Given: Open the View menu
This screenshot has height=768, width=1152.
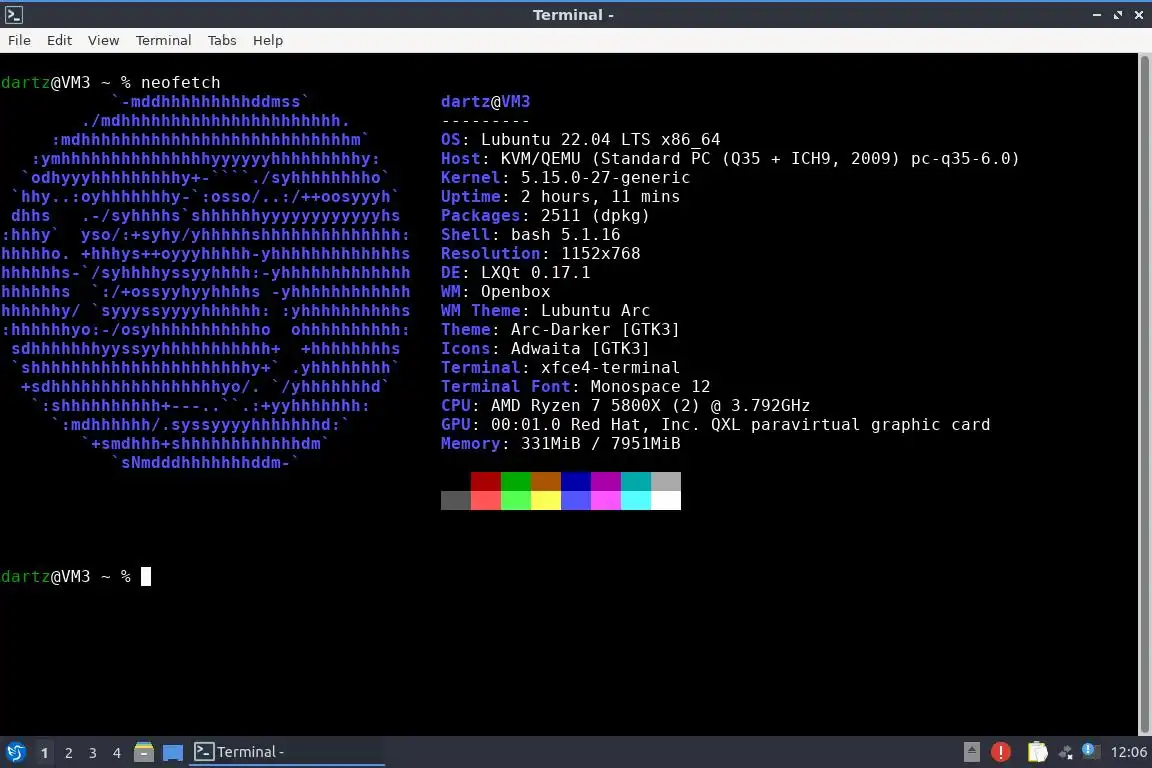Looking at the screenshot, I should tap(104, 40).
